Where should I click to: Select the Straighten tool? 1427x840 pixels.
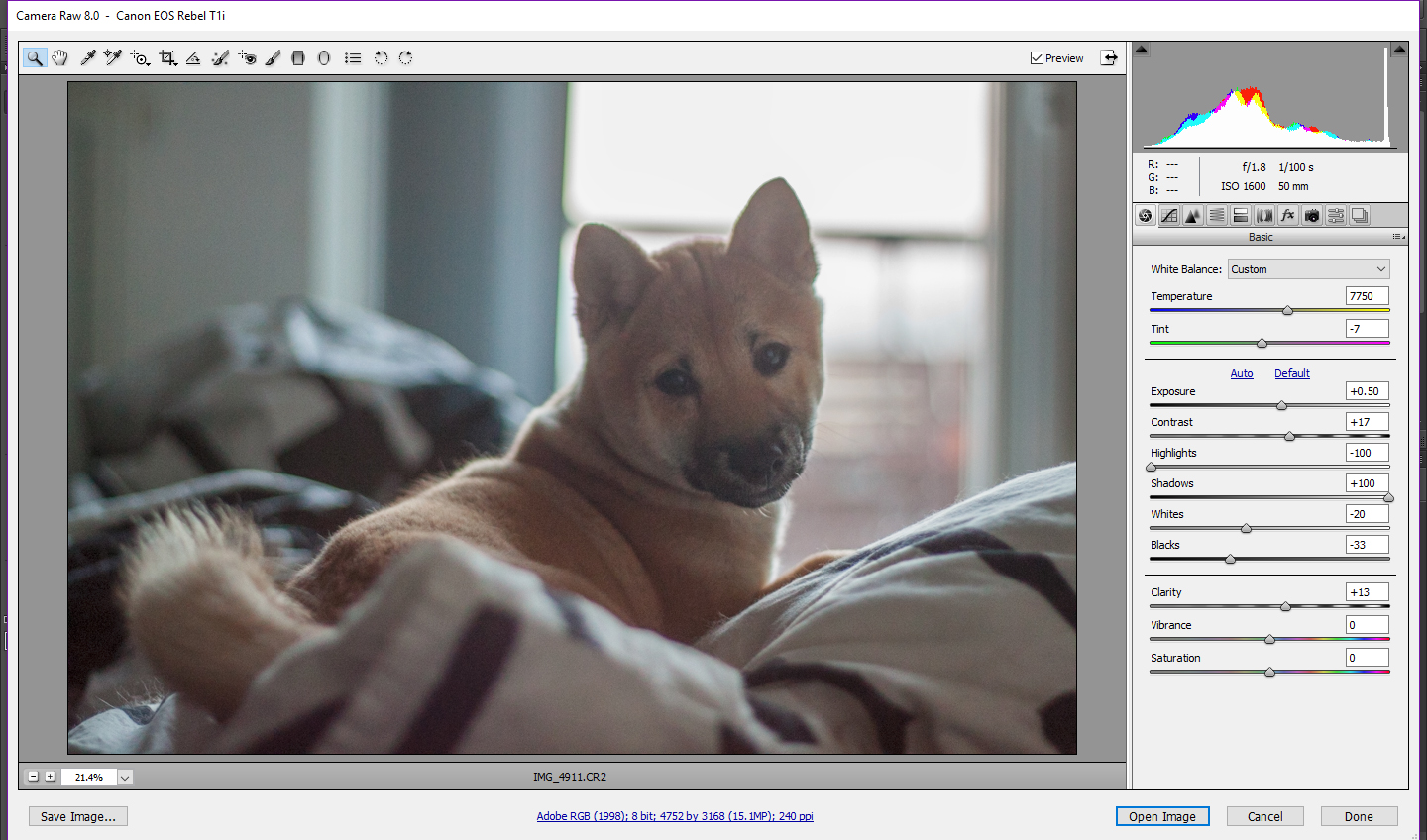point(193,58)
